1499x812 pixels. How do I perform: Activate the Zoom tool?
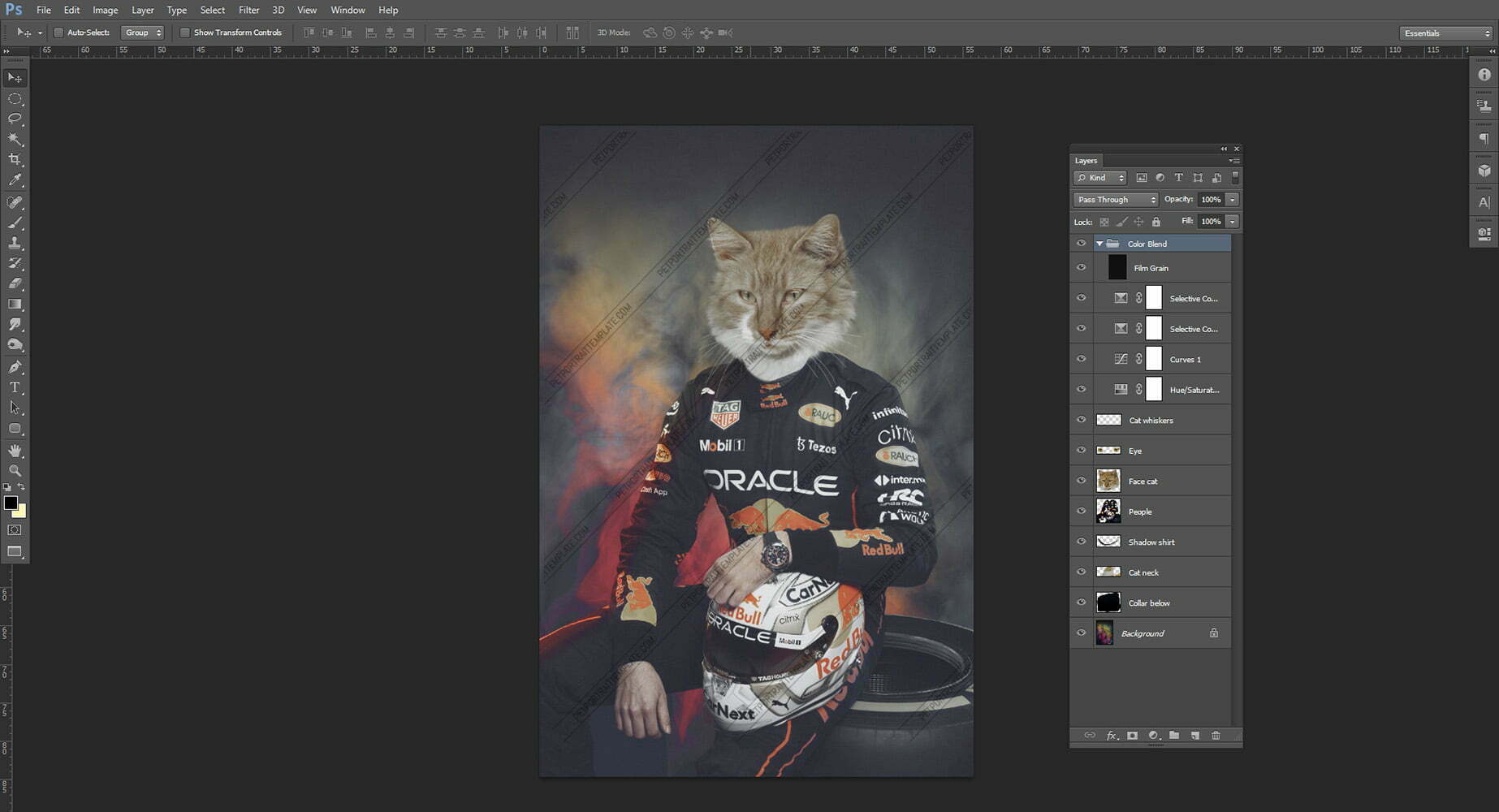(15, 471)
